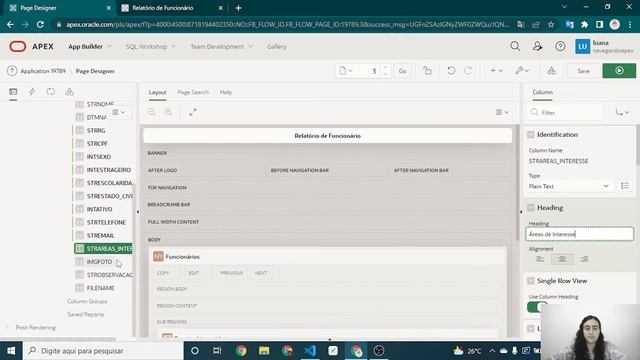The height and width of the screenshot is (360, 640).
Task: Open the Type quick pick list icon
Action: pyautogui.click(x=625, y=186)
